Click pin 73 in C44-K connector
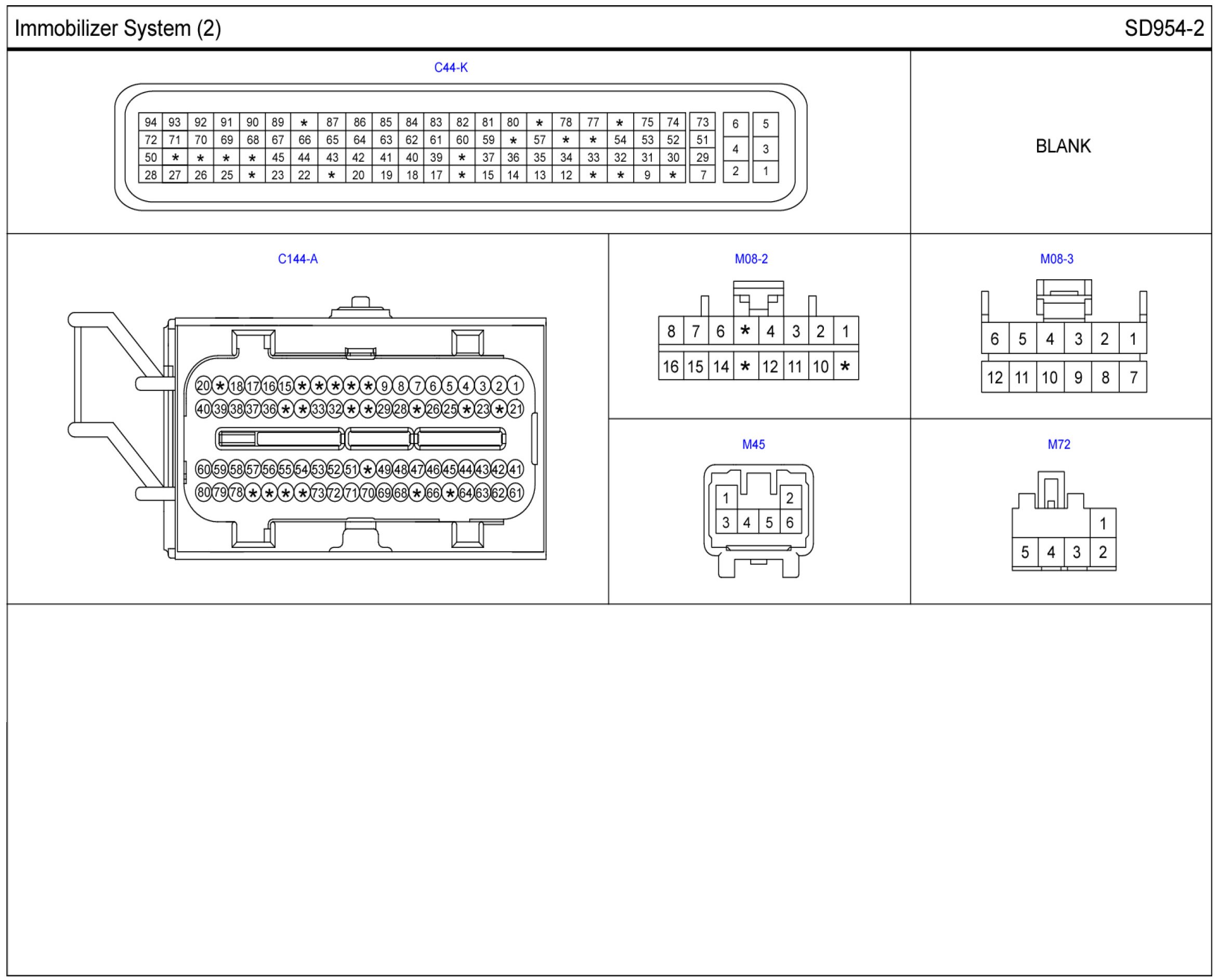 [x=702, y=122]
